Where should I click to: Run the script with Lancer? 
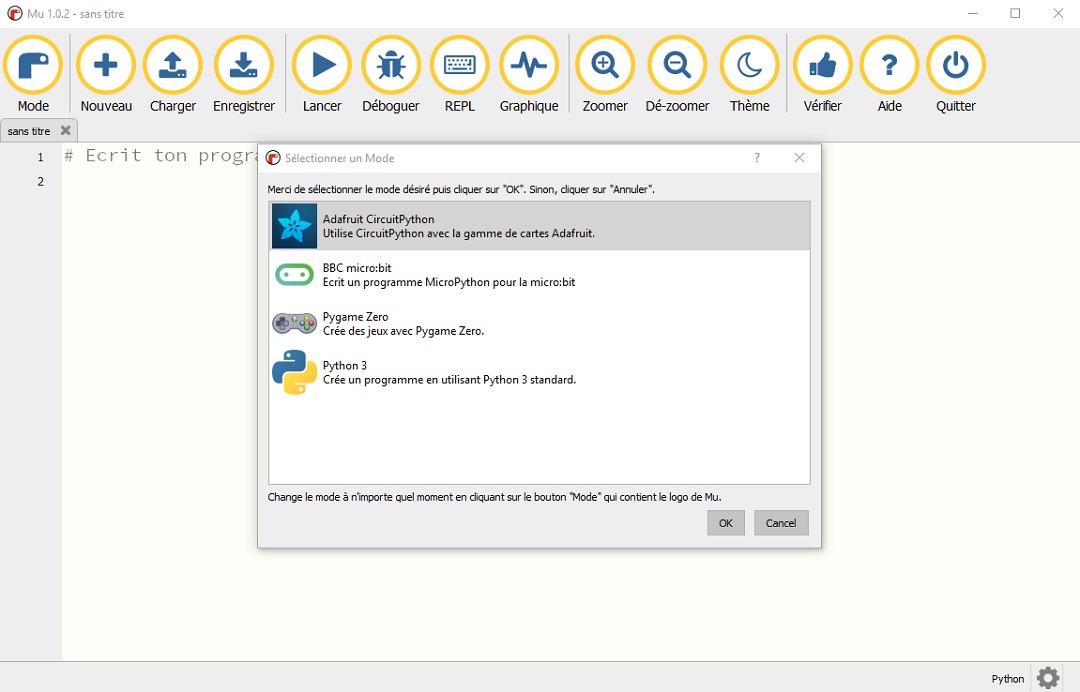[322, 74]
